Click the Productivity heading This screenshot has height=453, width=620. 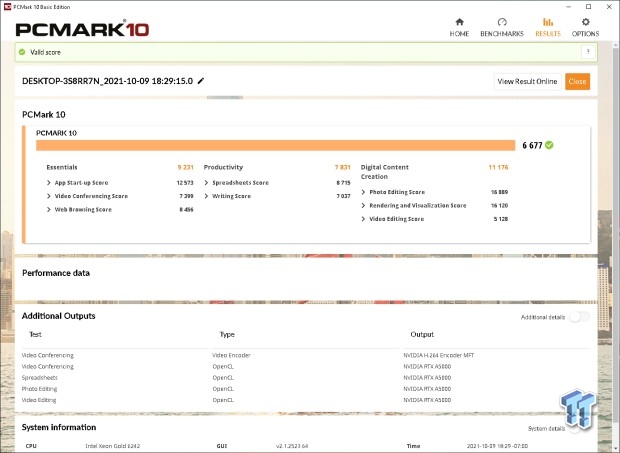pyautogui.click(x=223, y=167)
